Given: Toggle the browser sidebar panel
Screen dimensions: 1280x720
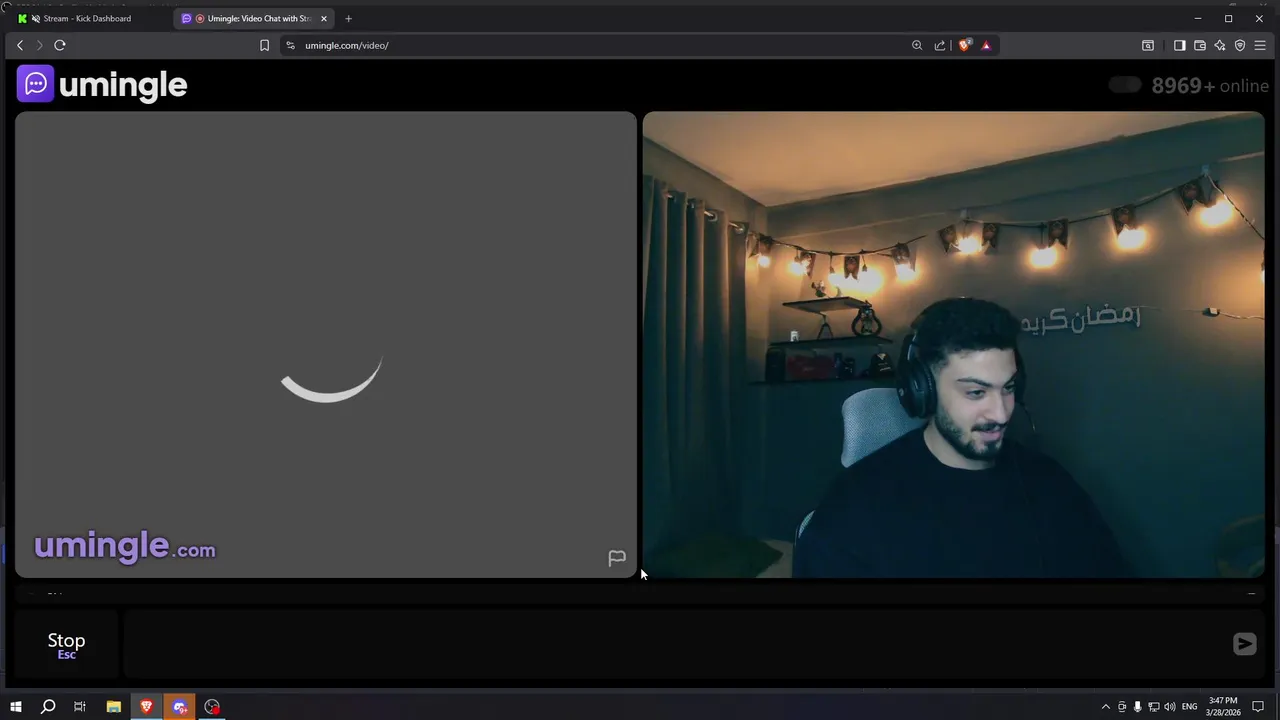Looking at the screenshot, I should pyautogui.click(x=1179, y=45).
